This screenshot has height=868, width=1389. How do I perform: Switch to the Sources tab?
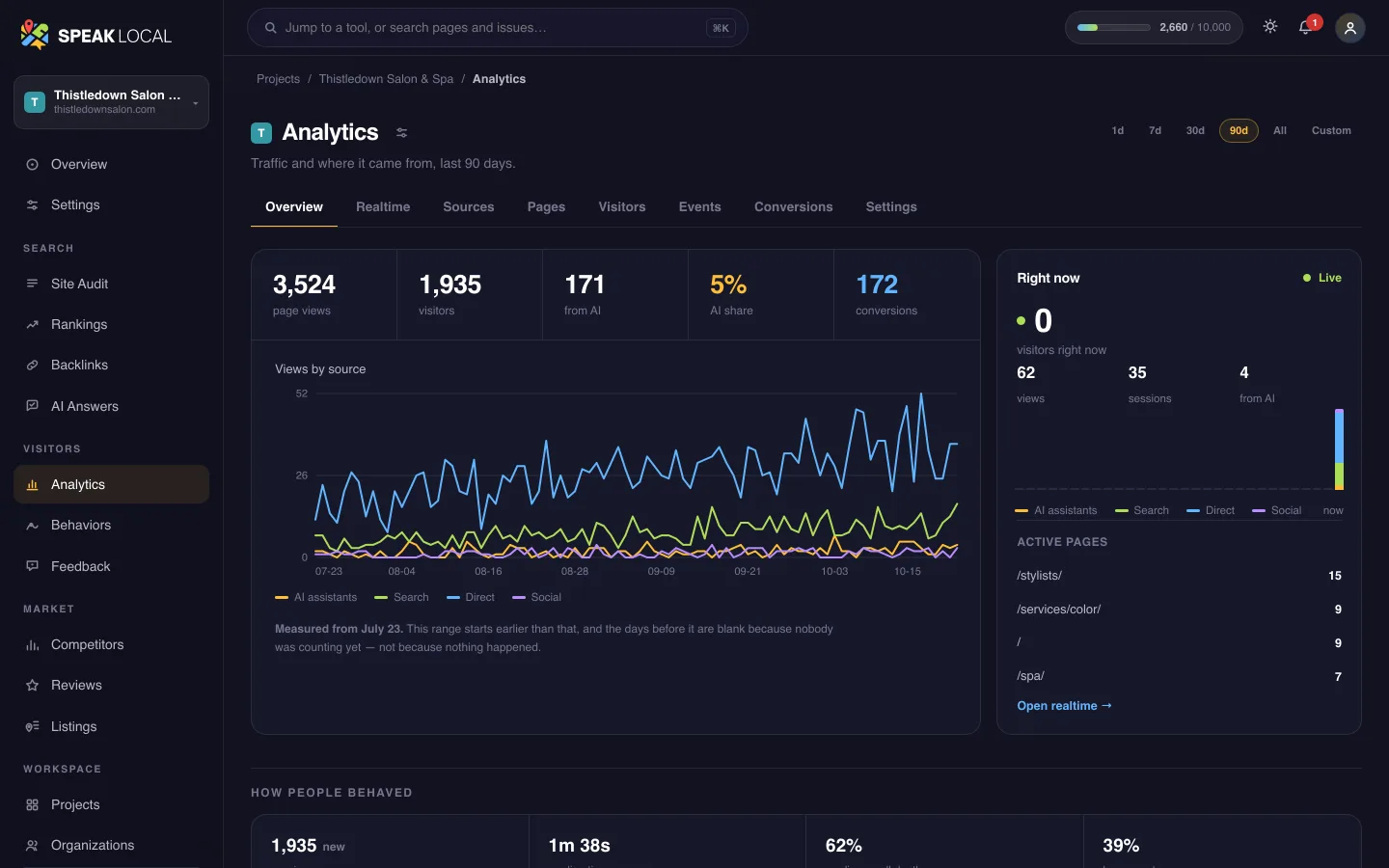coord(469,207)
